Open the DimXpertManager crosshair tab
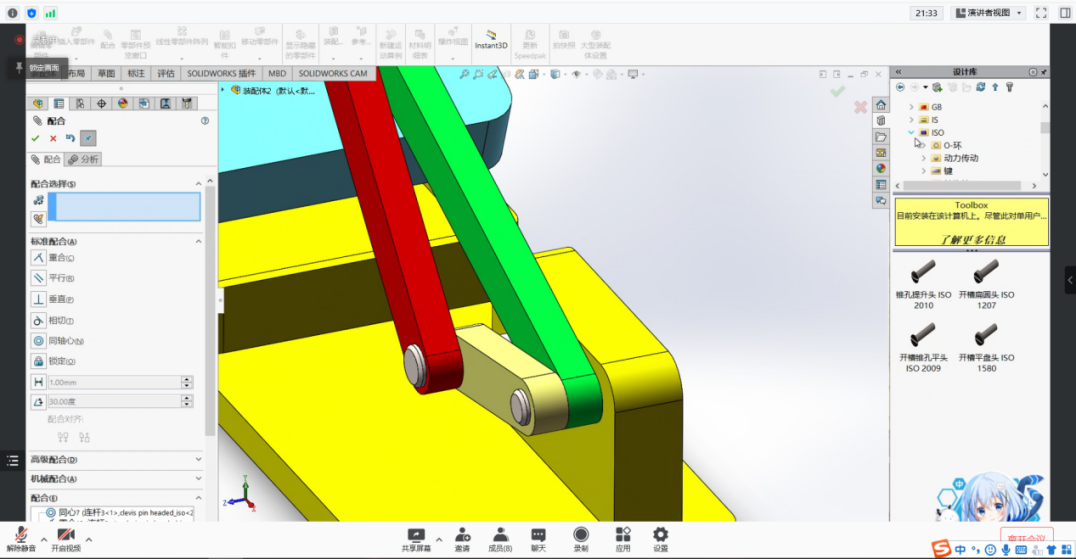1076x559 pixels. (x=102, y=104)
